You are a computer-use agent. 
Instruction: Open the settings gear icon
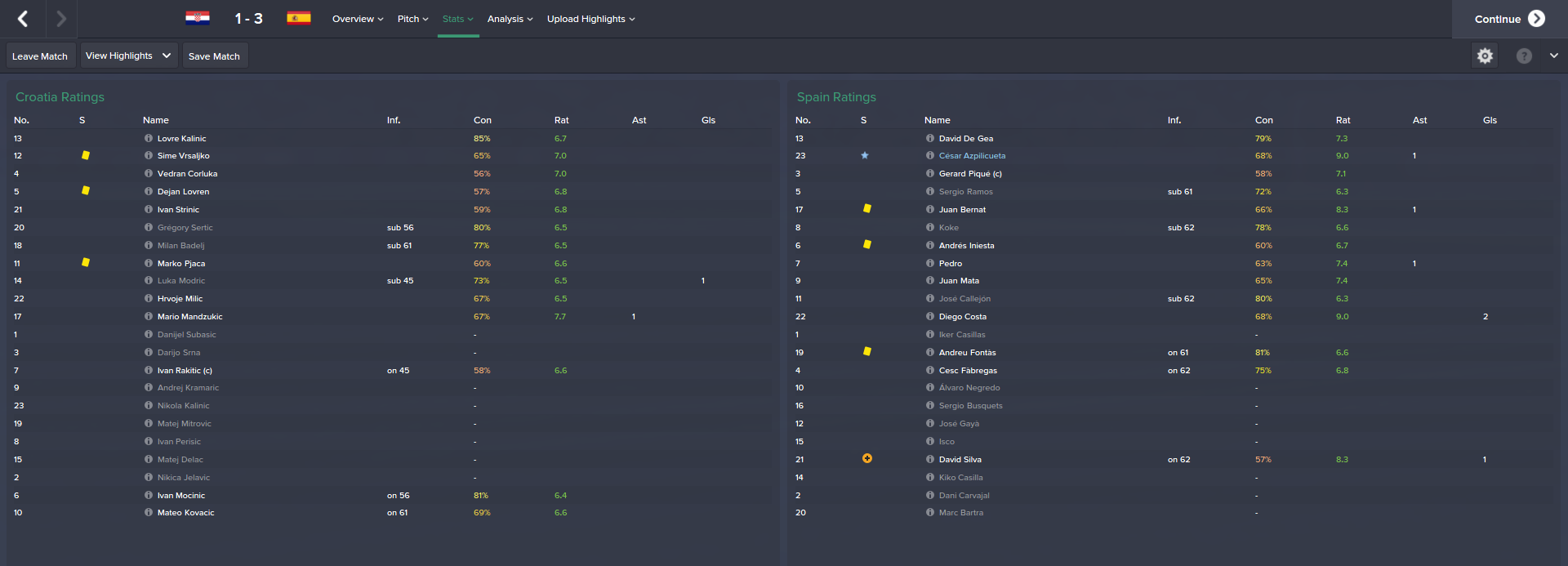coord(1485,56)
